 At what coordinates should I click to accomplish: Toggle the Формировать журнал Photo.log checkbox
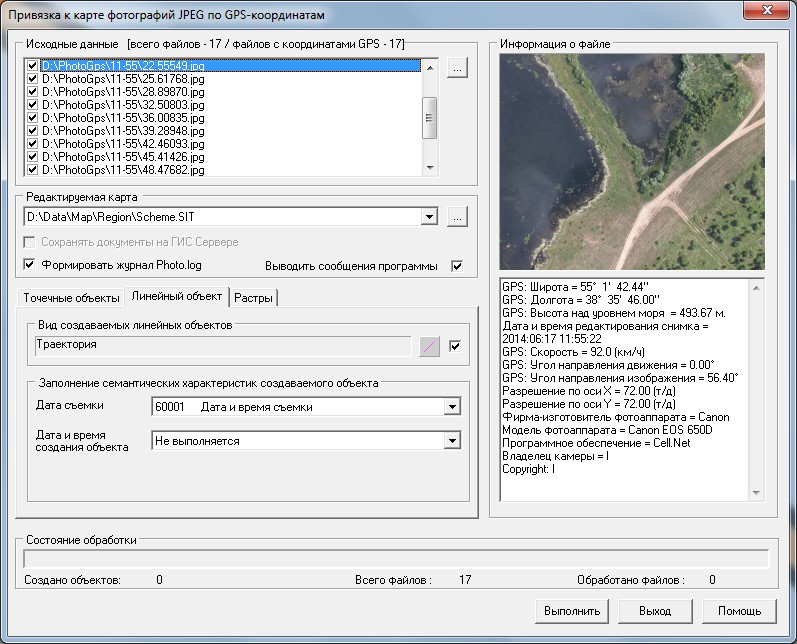tap(29, 265)
